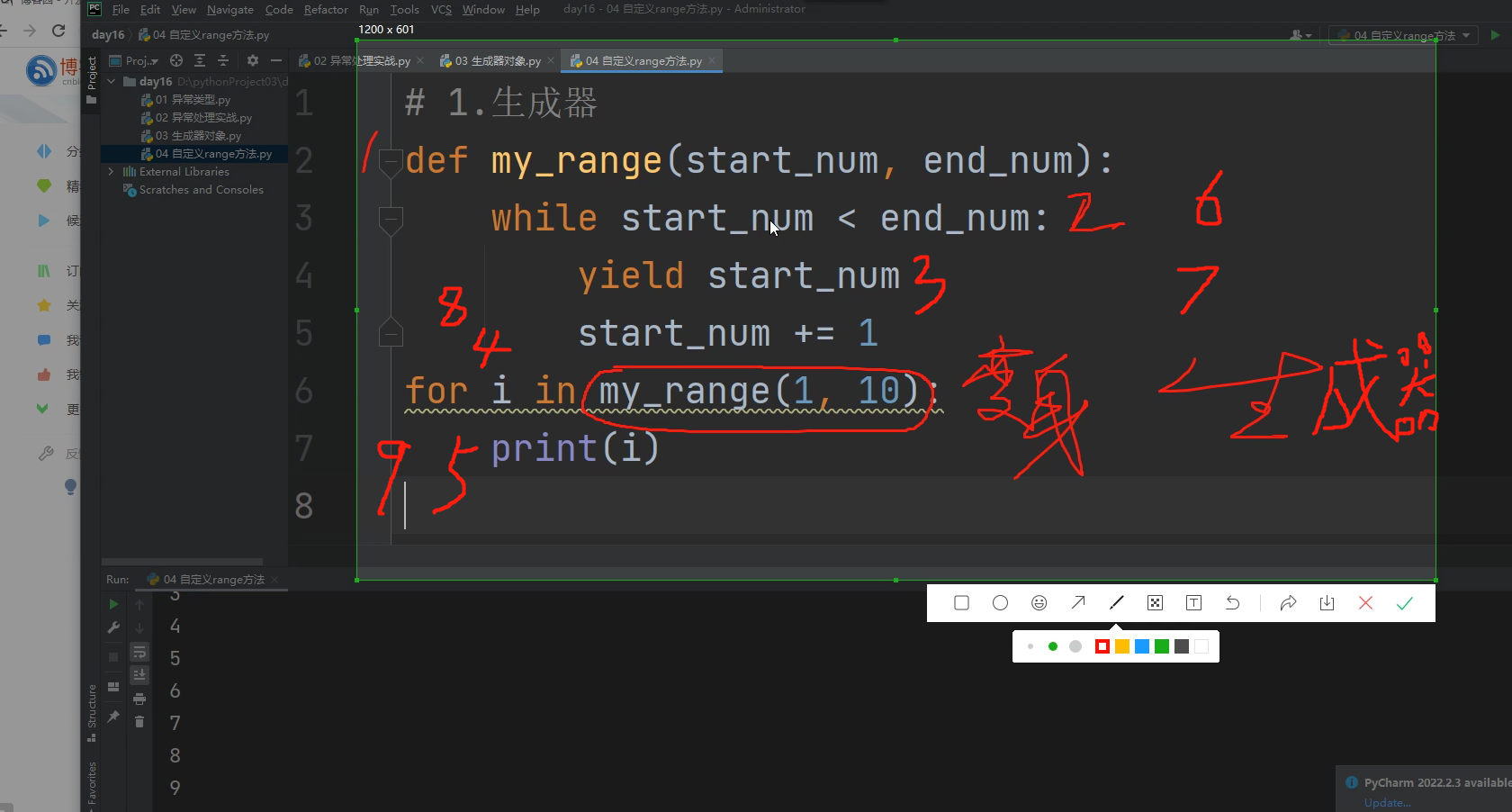Choose the red pen color
Screen dimensions: 1512x812
[x=1102, y=646]
